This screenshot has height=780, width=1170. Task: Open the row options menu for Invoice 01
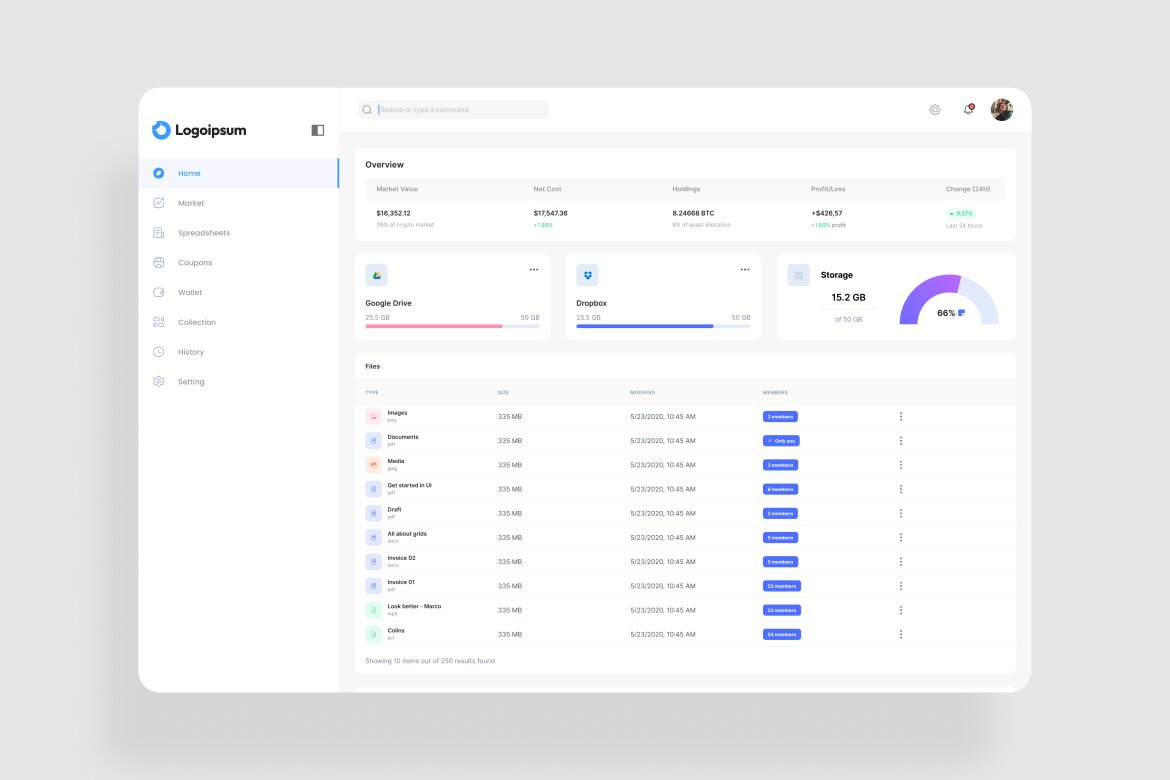[x=900, y=585]
